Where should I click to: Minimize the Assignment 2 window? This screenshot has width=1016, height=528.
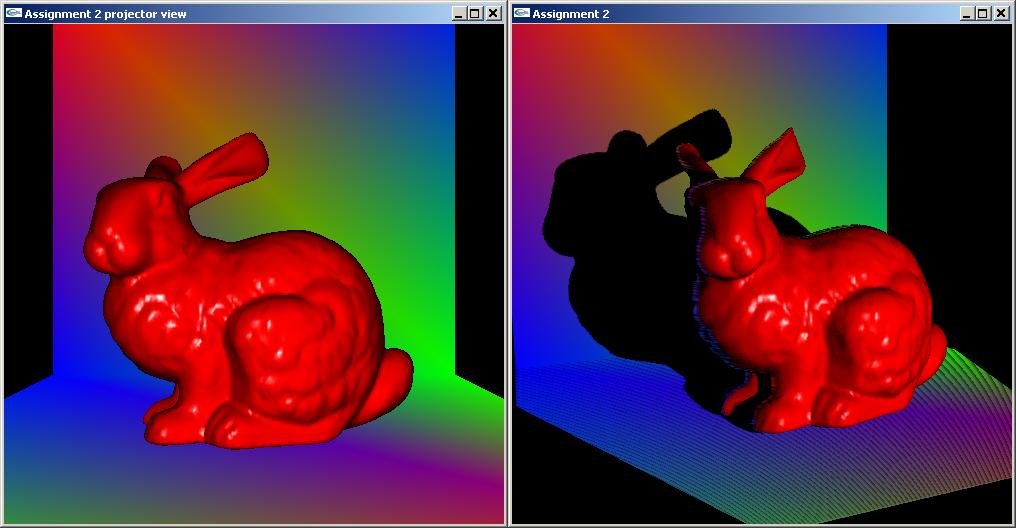click(967, 14)
